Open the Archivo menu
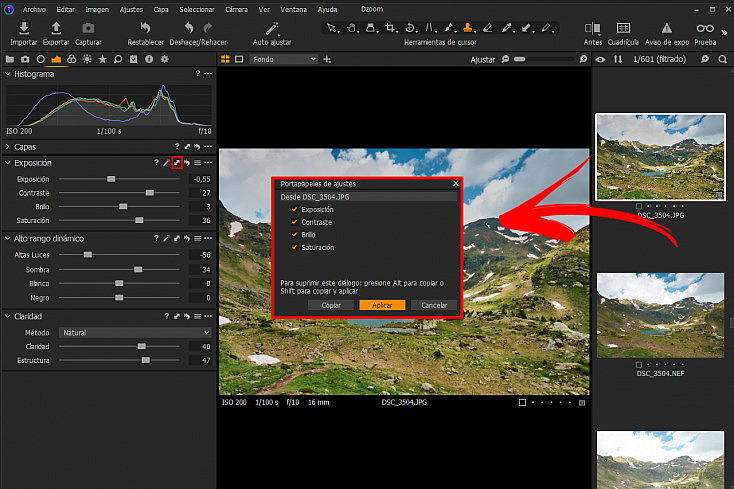Viewport: 734px width, 489px height. [34, 9]
